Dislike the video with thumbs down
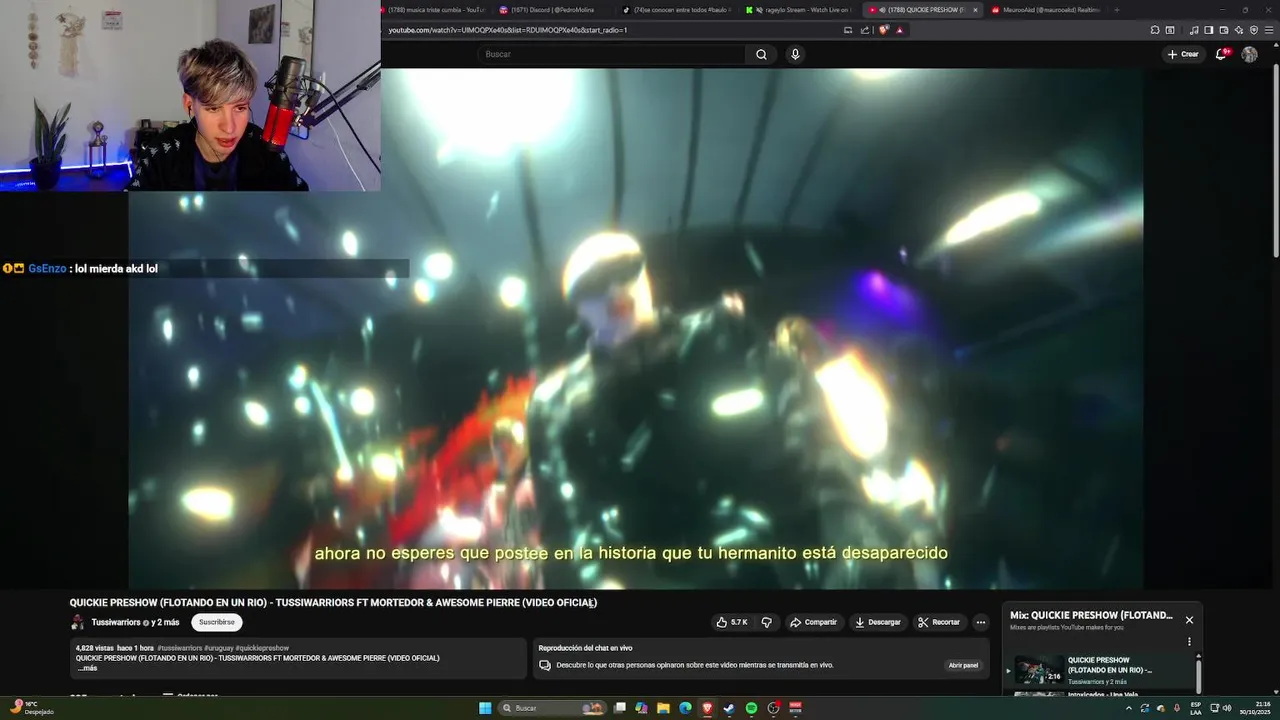Viewport: 1280px width, 720px height. tap(767, 622)
